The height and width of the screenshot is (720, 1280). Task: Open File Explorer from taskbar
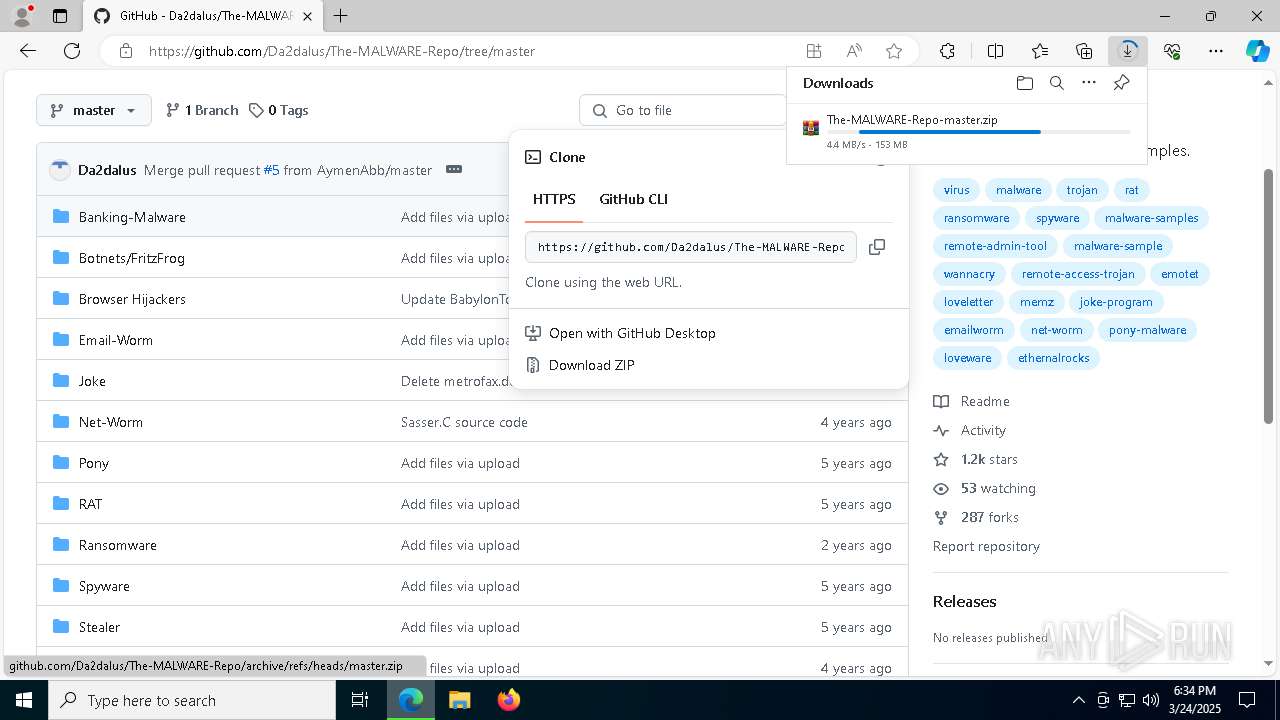coord(459,700)
